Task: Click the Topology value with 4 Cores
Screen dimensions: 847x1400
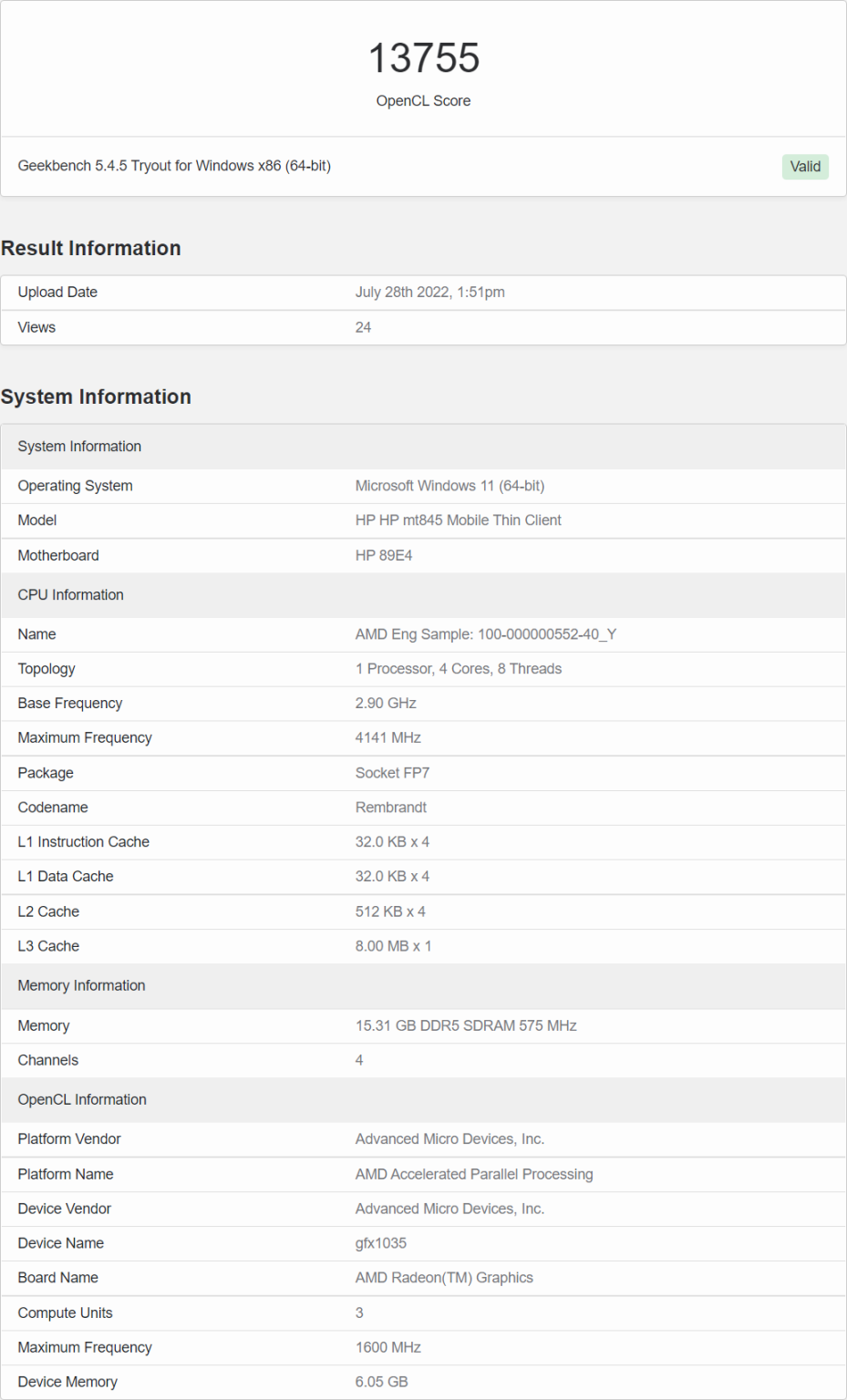Action: pos(458,669)
